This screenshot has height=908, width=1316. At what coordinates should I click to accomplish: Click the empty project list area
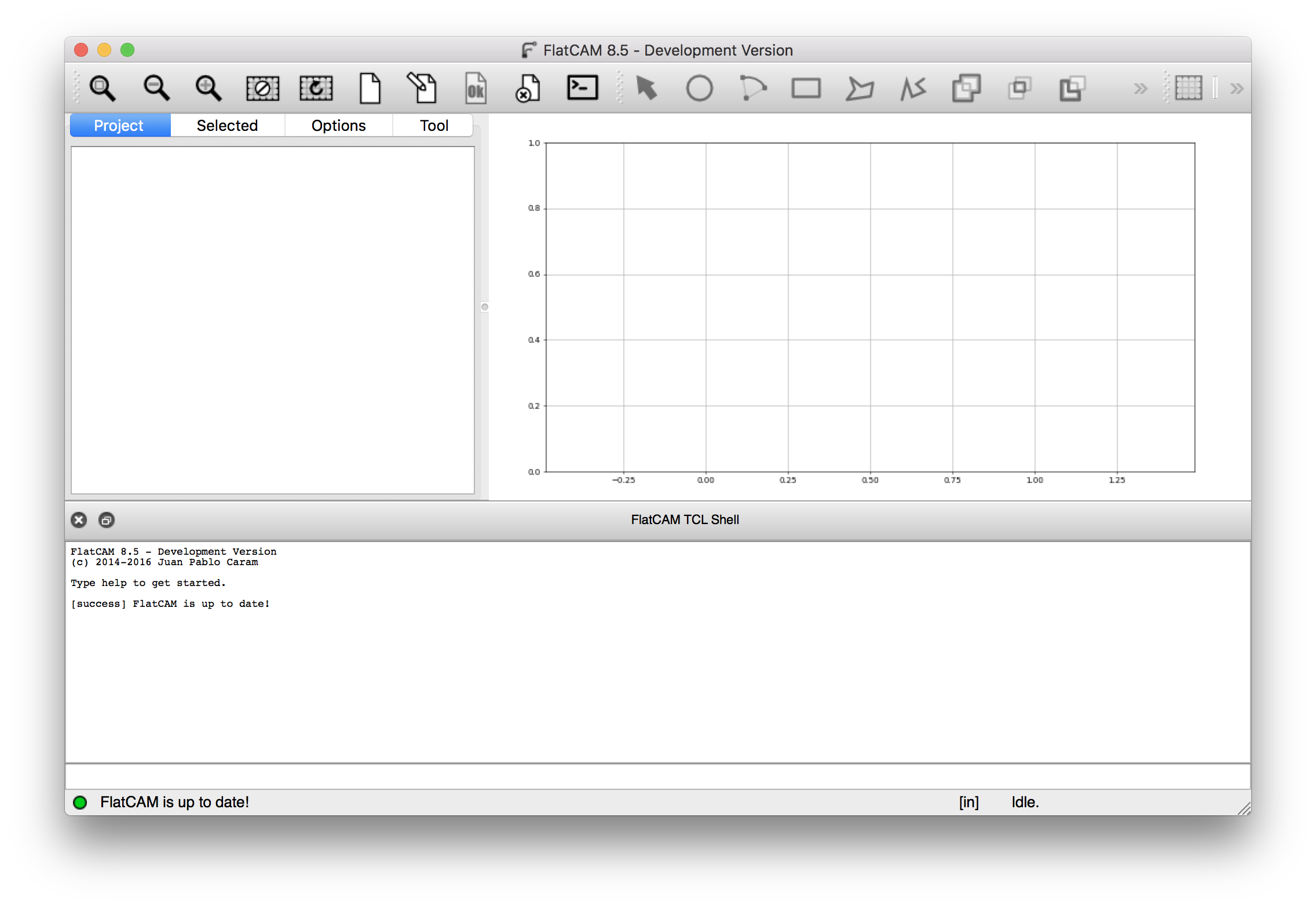272,320
